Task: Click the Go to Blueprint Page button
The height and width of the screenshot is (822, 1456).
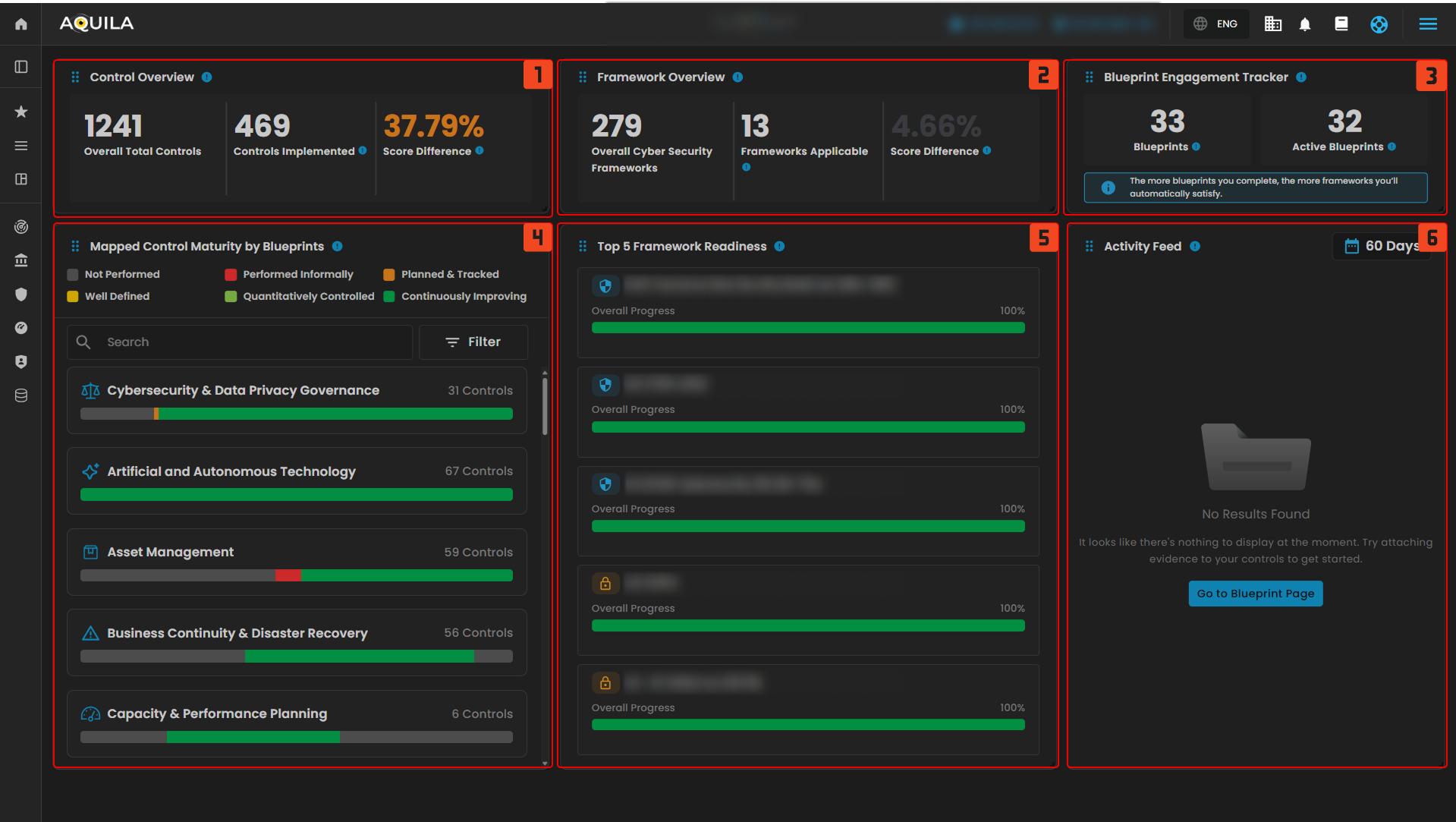Action: pyautogui.click(x=1255, y=594)
